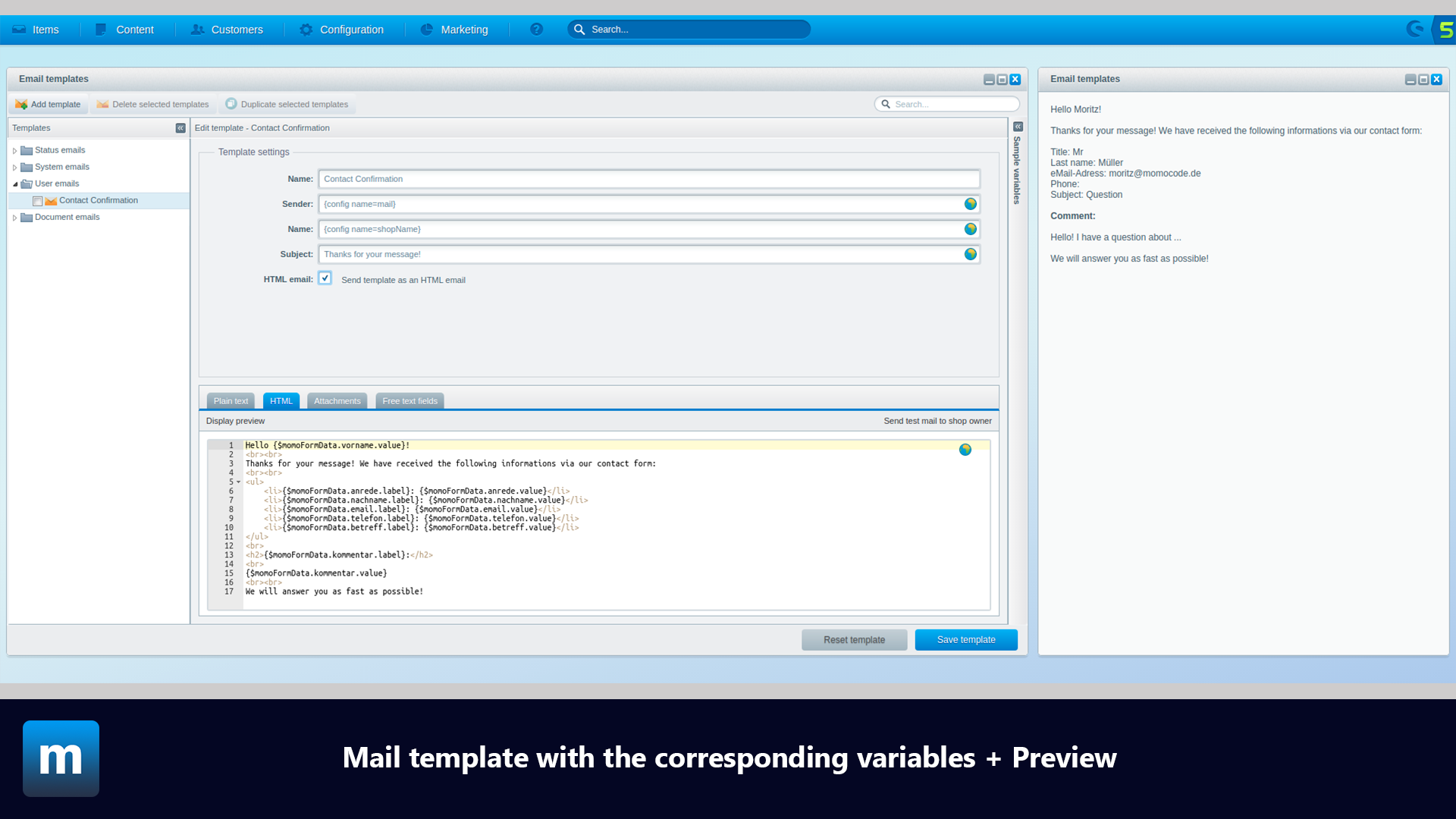Expand the Sample variables side panel
Image resolution: width=1456 pixels, height=819 pixels.
[x=1018, y=127]
